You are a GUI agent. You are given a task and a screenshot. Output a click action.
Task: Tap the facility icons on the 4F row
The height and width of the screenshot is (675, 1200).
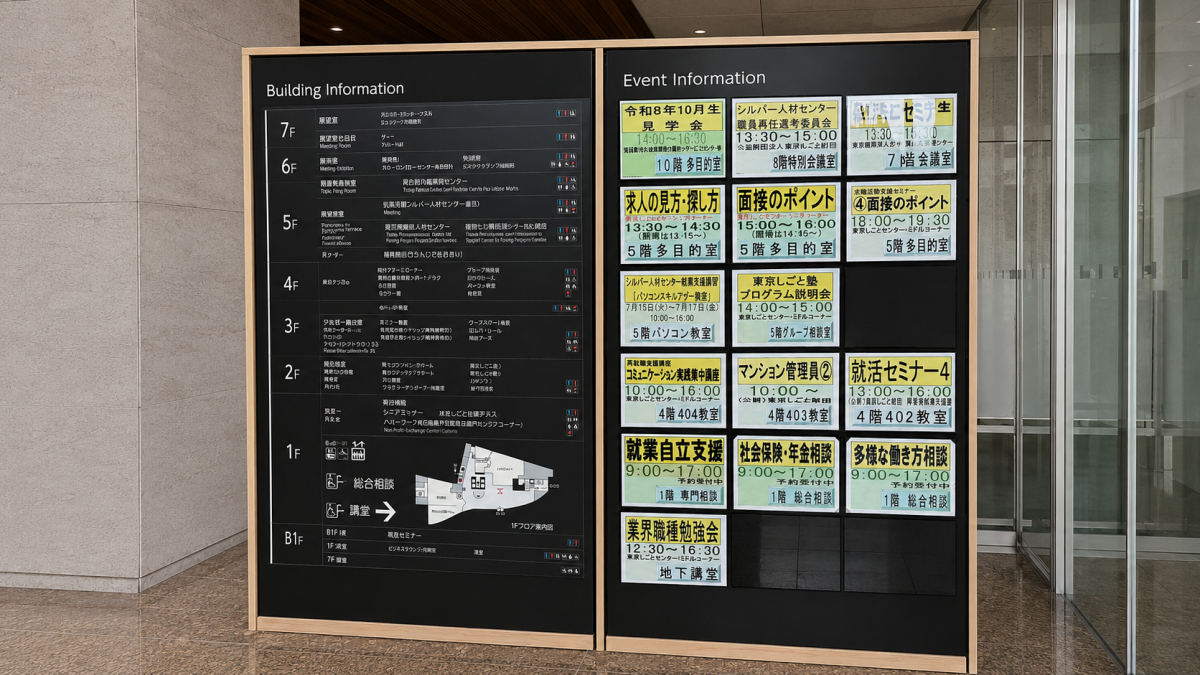tap(570, 284)
